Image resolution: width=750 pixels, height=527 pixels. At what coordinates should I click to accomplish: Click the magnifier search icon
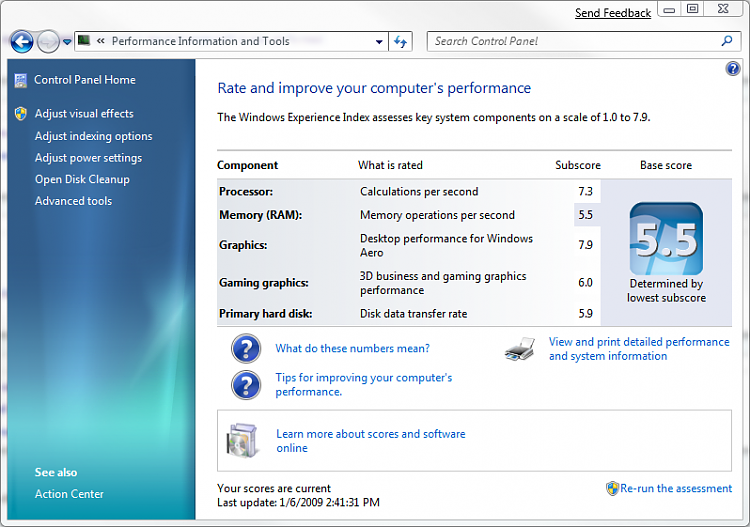pos(727,41)
